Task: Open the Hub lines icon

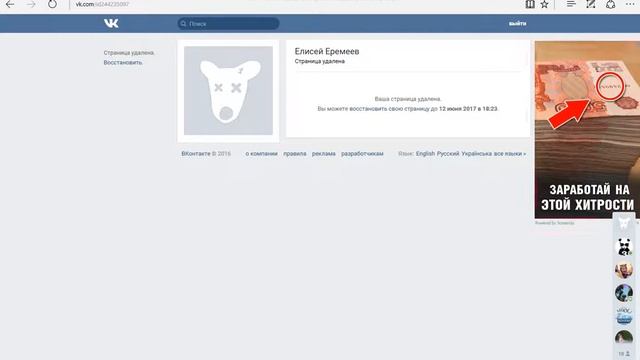Action: point(571,4)
